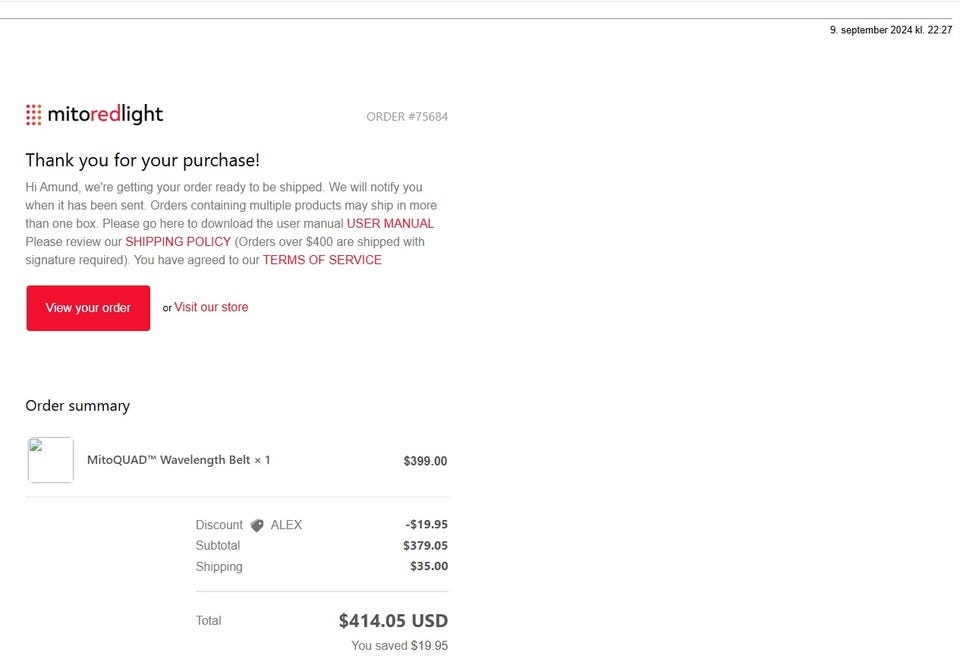This screenshot has width=960, height=659.
Task: Open the SHIPPING POLICY link
Action: pyautogui.click(x=178, y=242)
